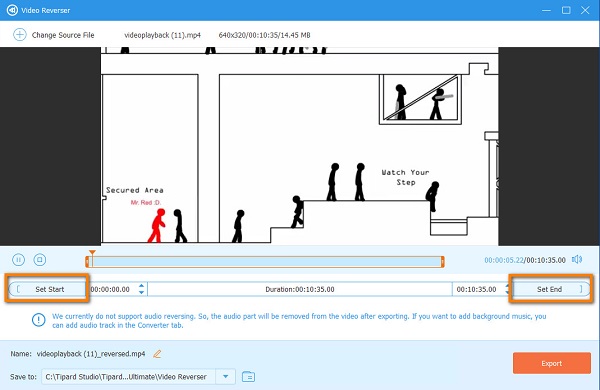Pause the video playback
Screen dimensions: 600x390
pyautogui.click(x=18, y=260)
